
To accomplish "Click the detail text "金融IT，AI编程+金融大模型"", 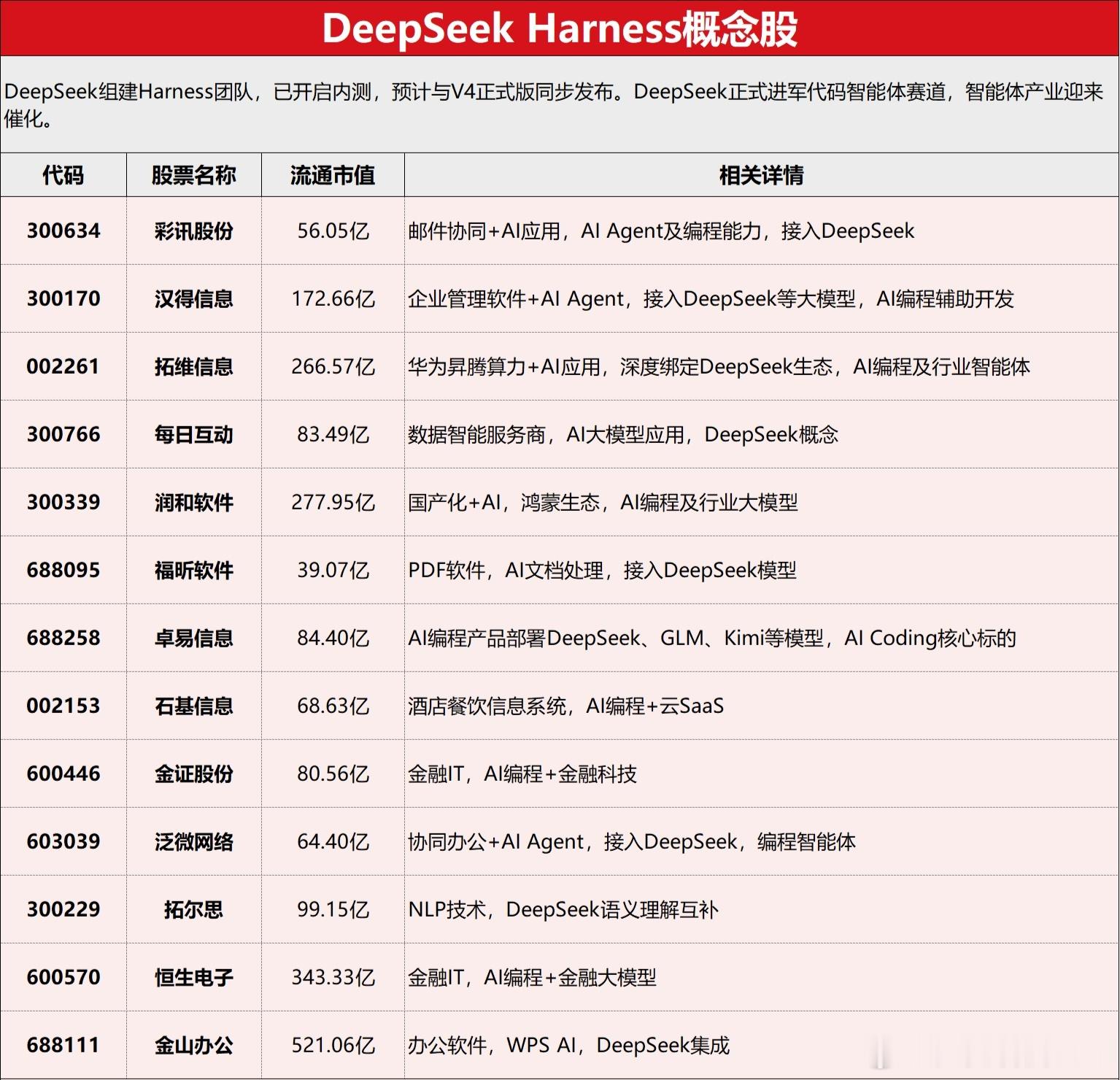I will pos(533,977).
